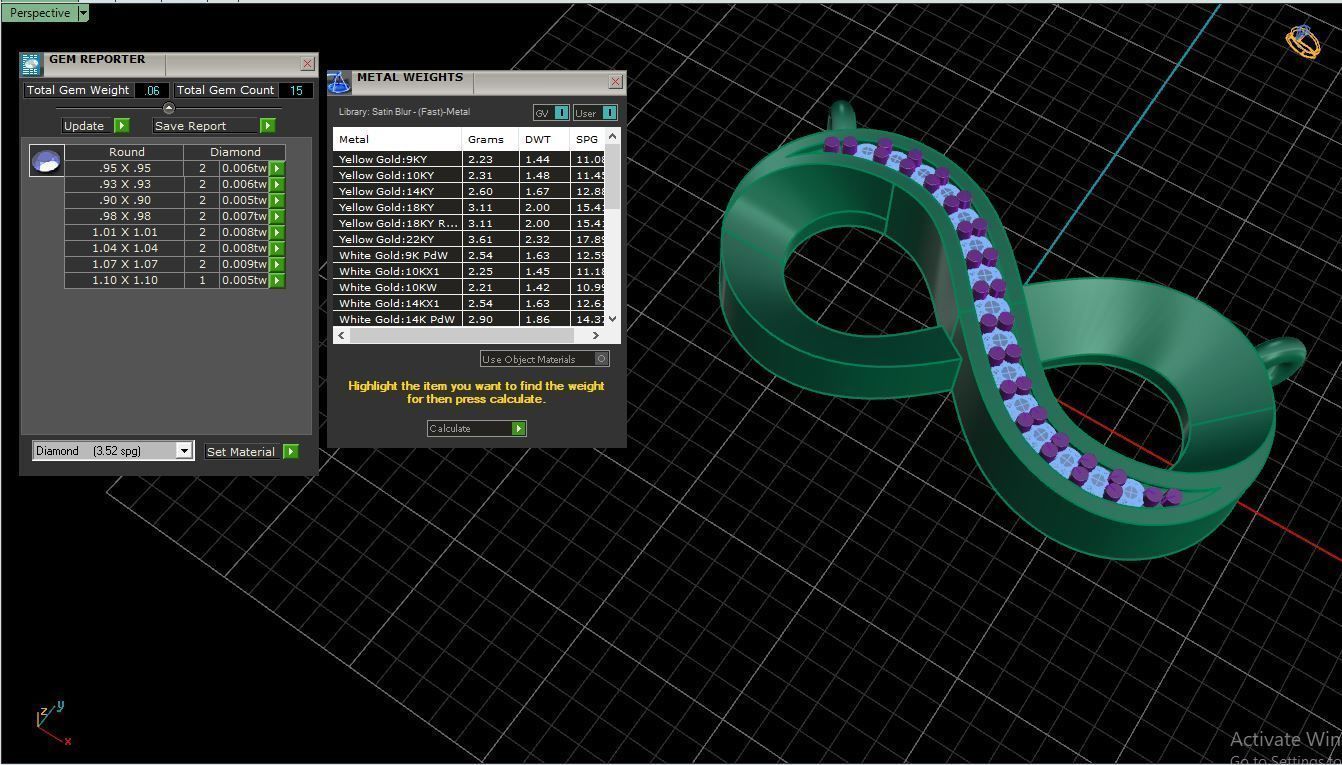Viewport: 1342px width, 765px height.
Task: Click the Diamond column header in Gem Reporter
Action: tap(235, 152)
